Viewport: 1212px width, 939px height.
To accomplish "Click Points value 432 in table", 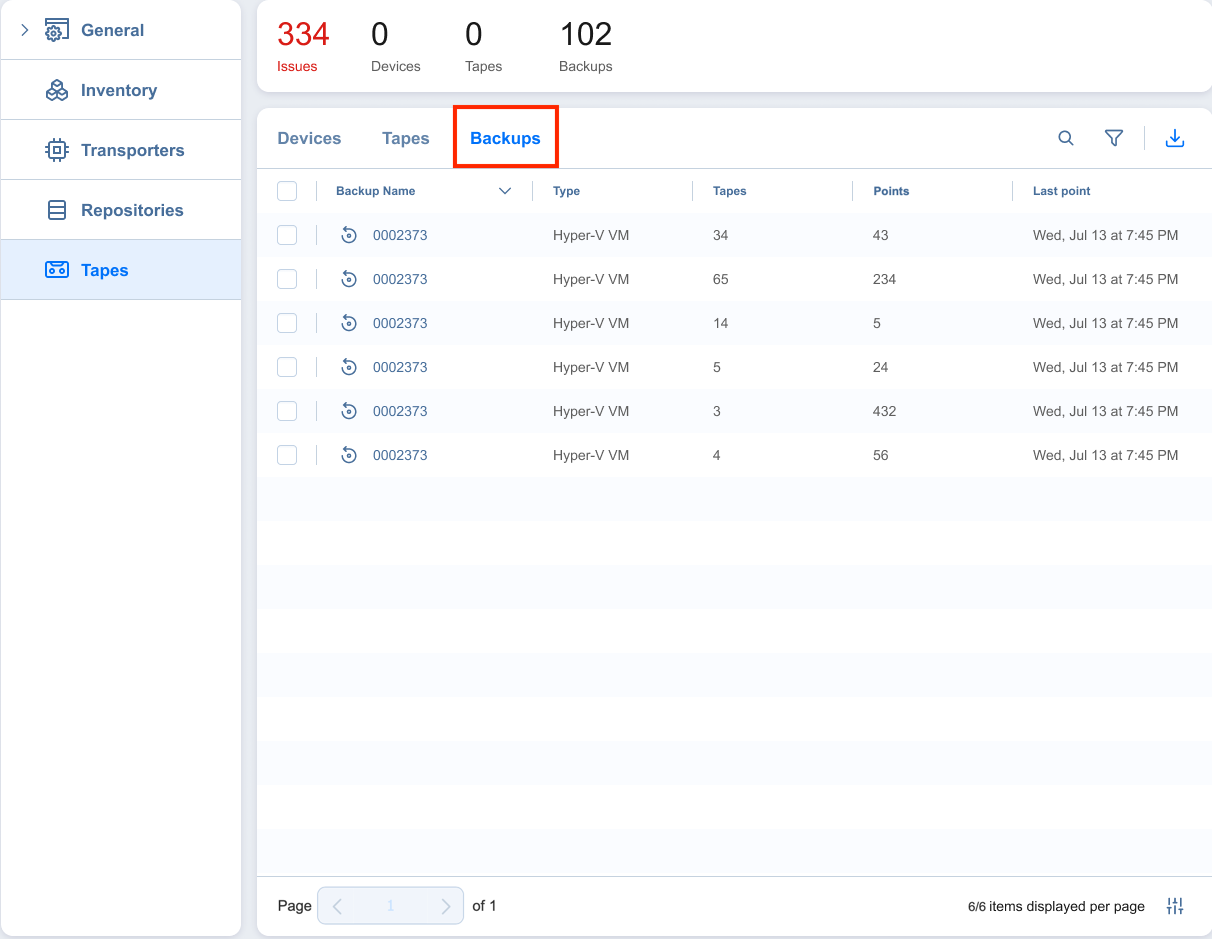I will 885,411.
